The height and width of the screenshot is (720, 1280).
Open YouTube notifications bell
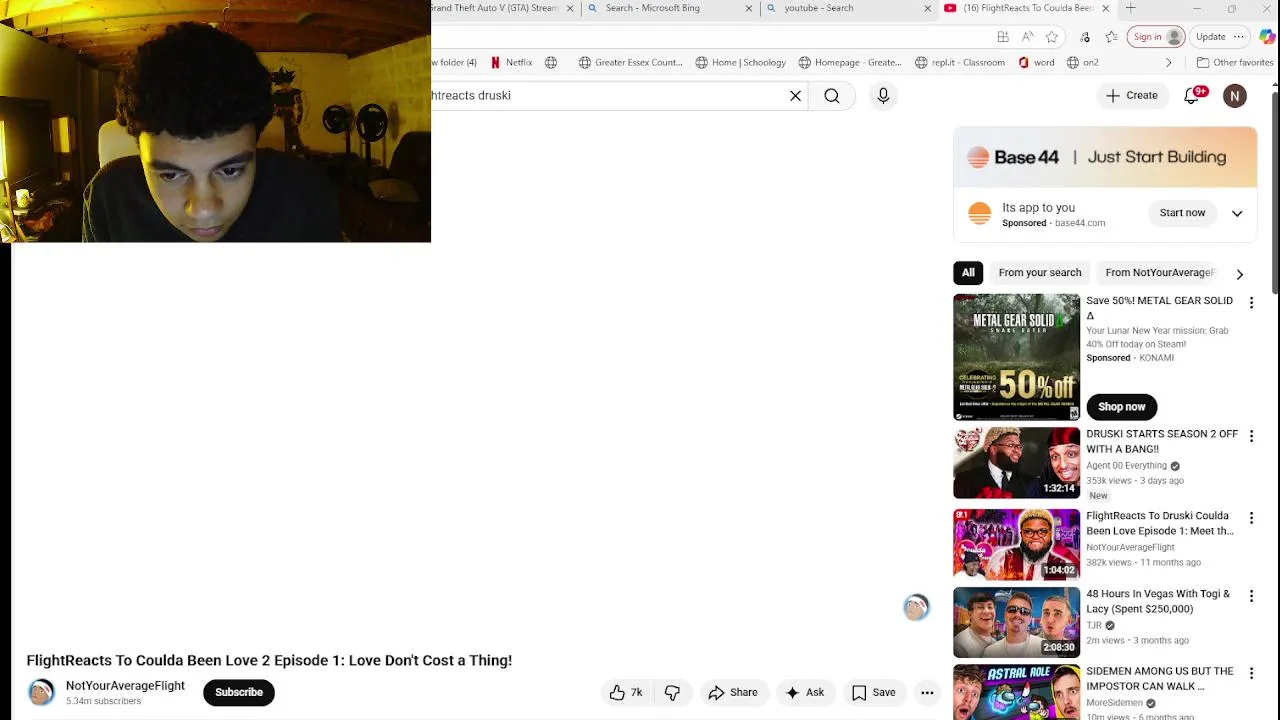[x=1193, y=96]
